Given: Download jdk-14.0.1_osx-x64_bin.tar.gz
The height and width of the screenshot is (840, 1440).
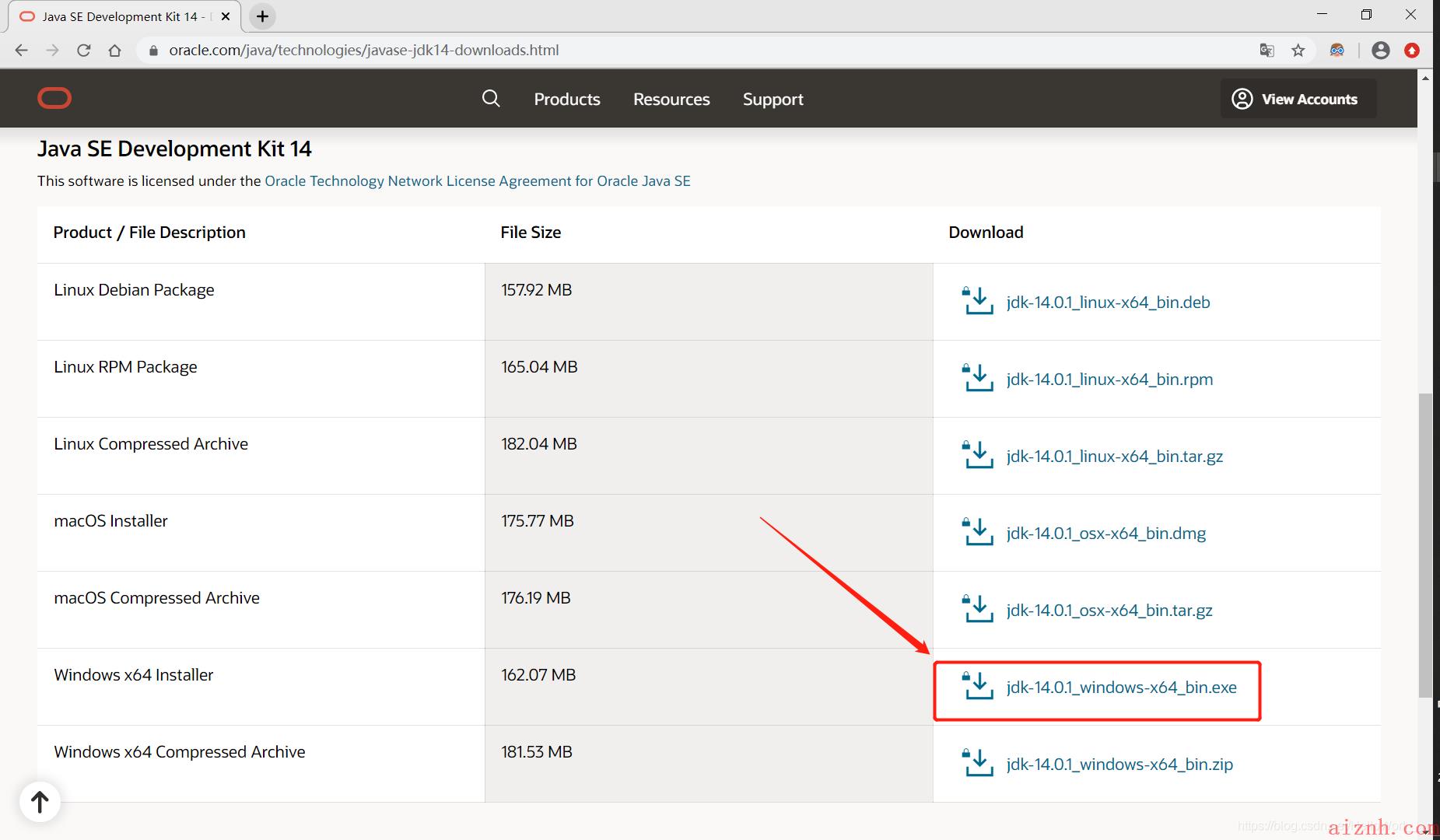Looking at the screenshot, I should coord(1109,611).
